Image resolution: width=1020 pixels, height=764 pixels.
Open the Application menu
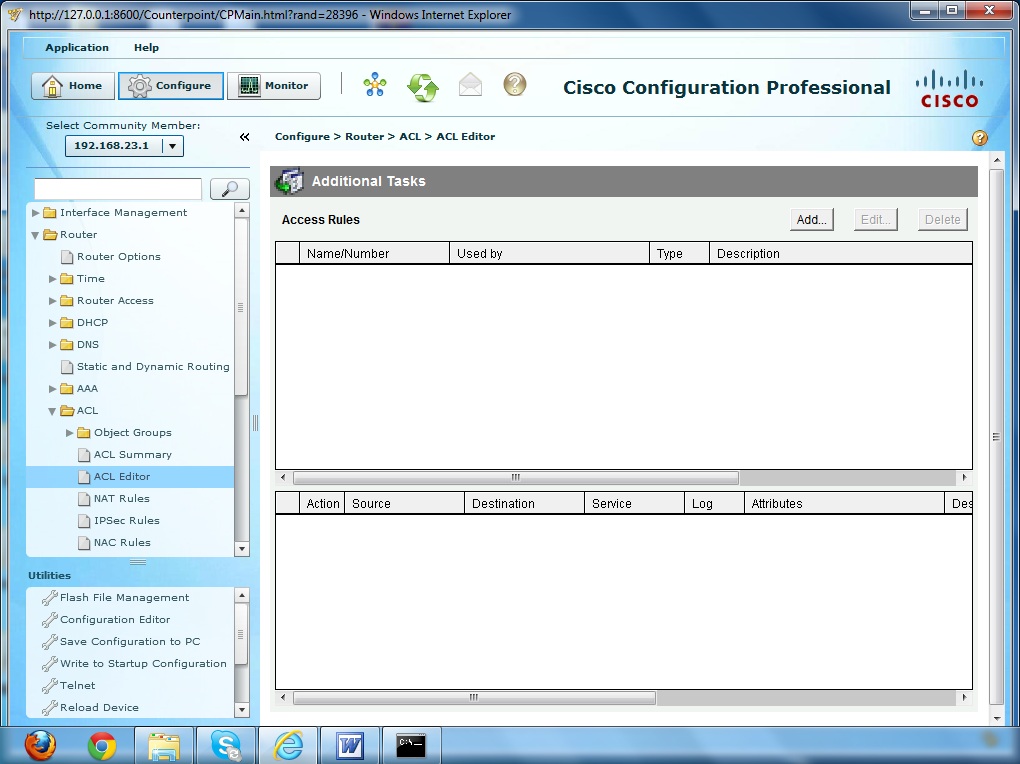[76, 47]
